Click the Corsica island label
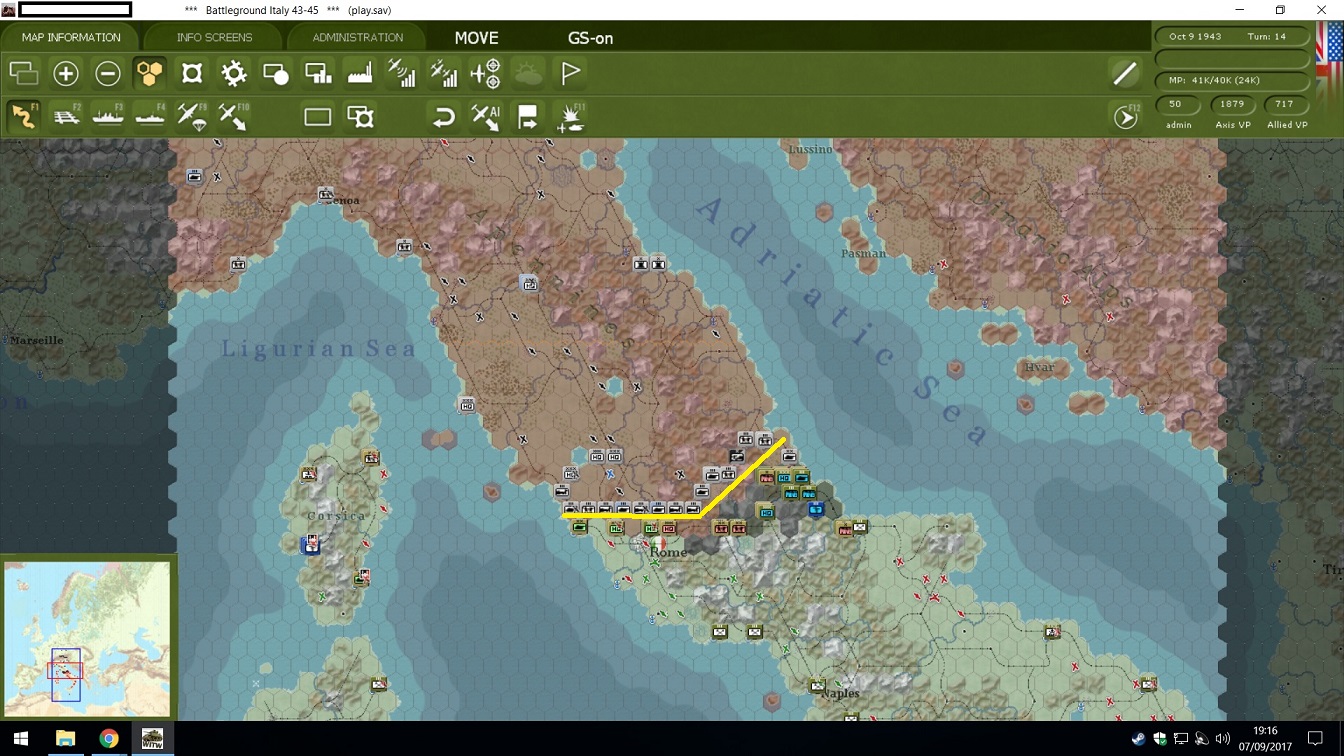This screenshot has height=756, width=1344. click(336, 516)
